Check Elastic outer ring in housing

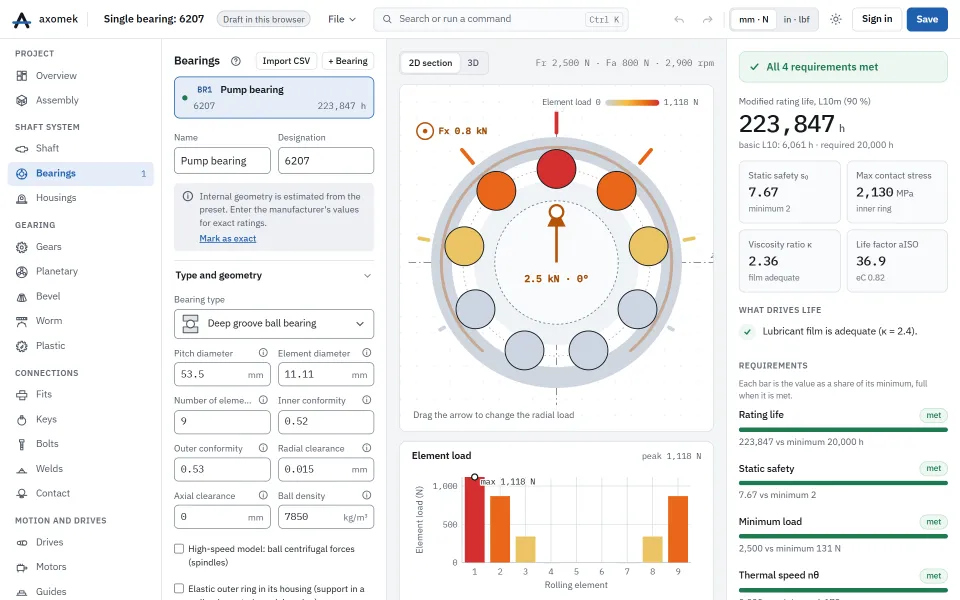pos(179,588)
